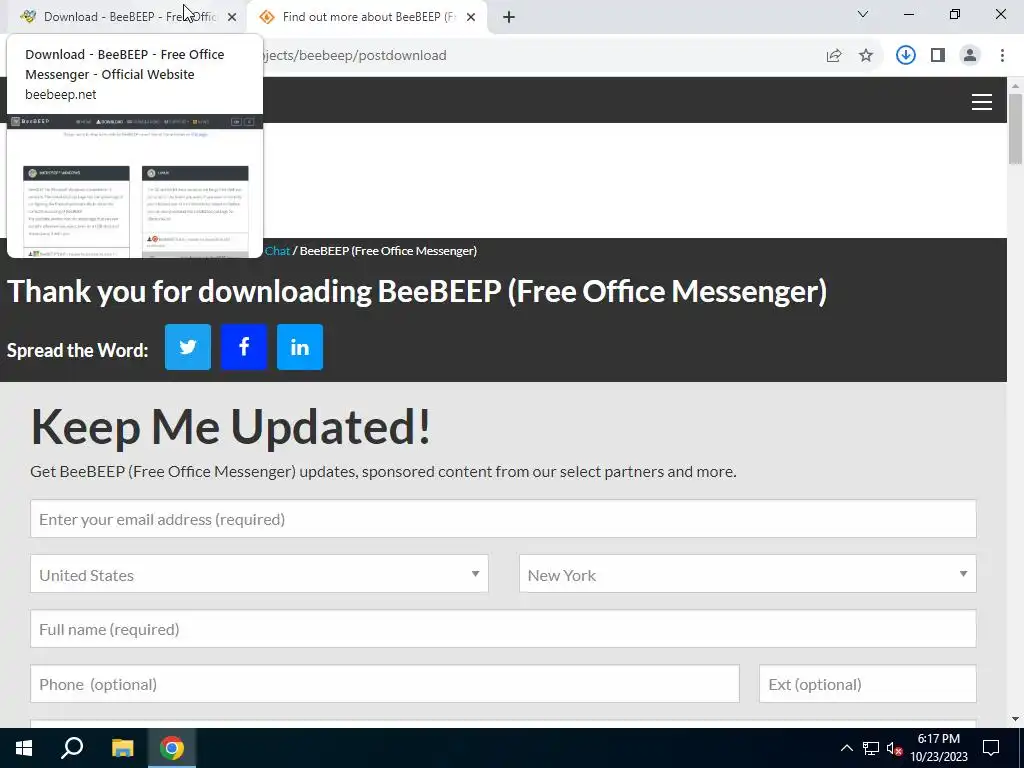Screen dimensions: 1024x768
Task: Click the tab preview thumbnail of beebeep.net
Action: click(135, 186)
